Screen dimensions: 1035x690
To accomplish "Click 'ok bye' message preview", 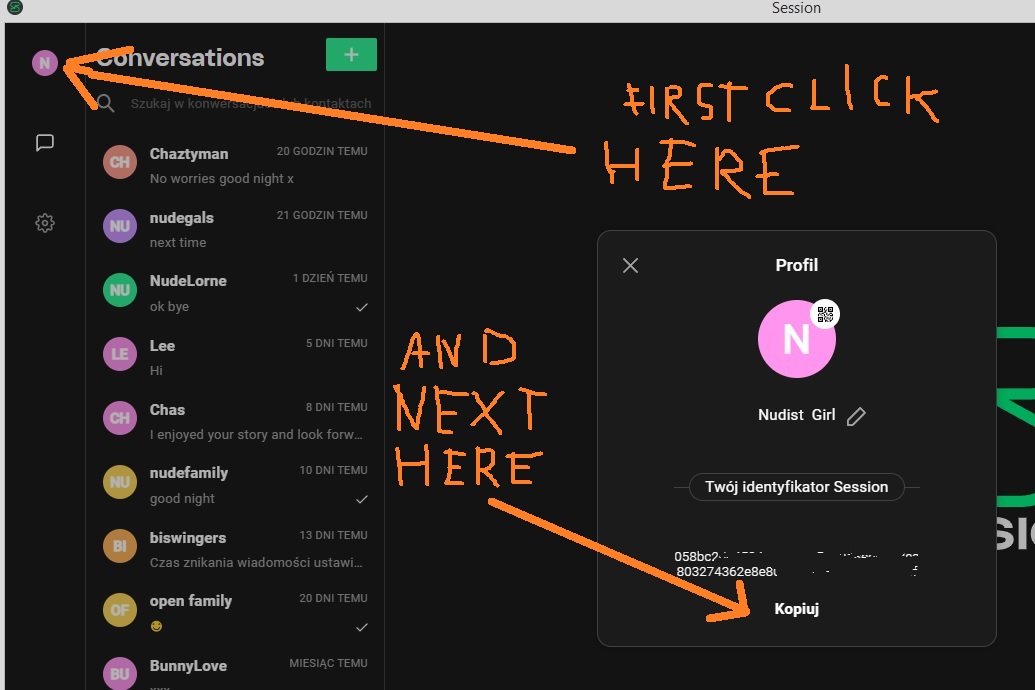I will 169,306.
